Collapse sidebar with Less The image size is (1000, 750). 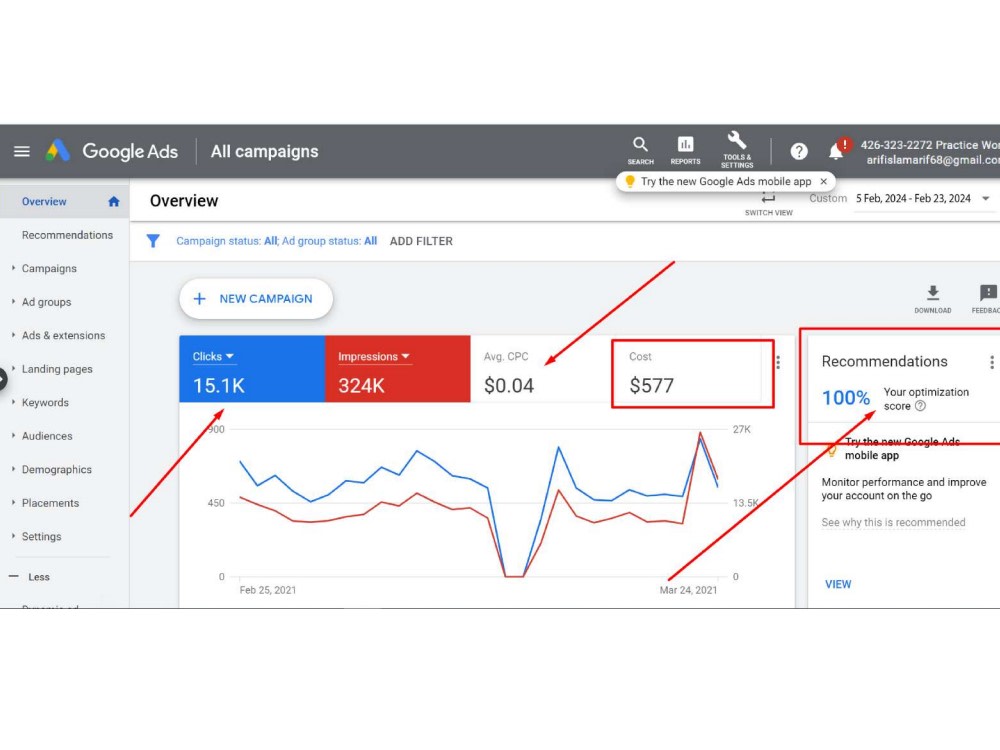30,577
